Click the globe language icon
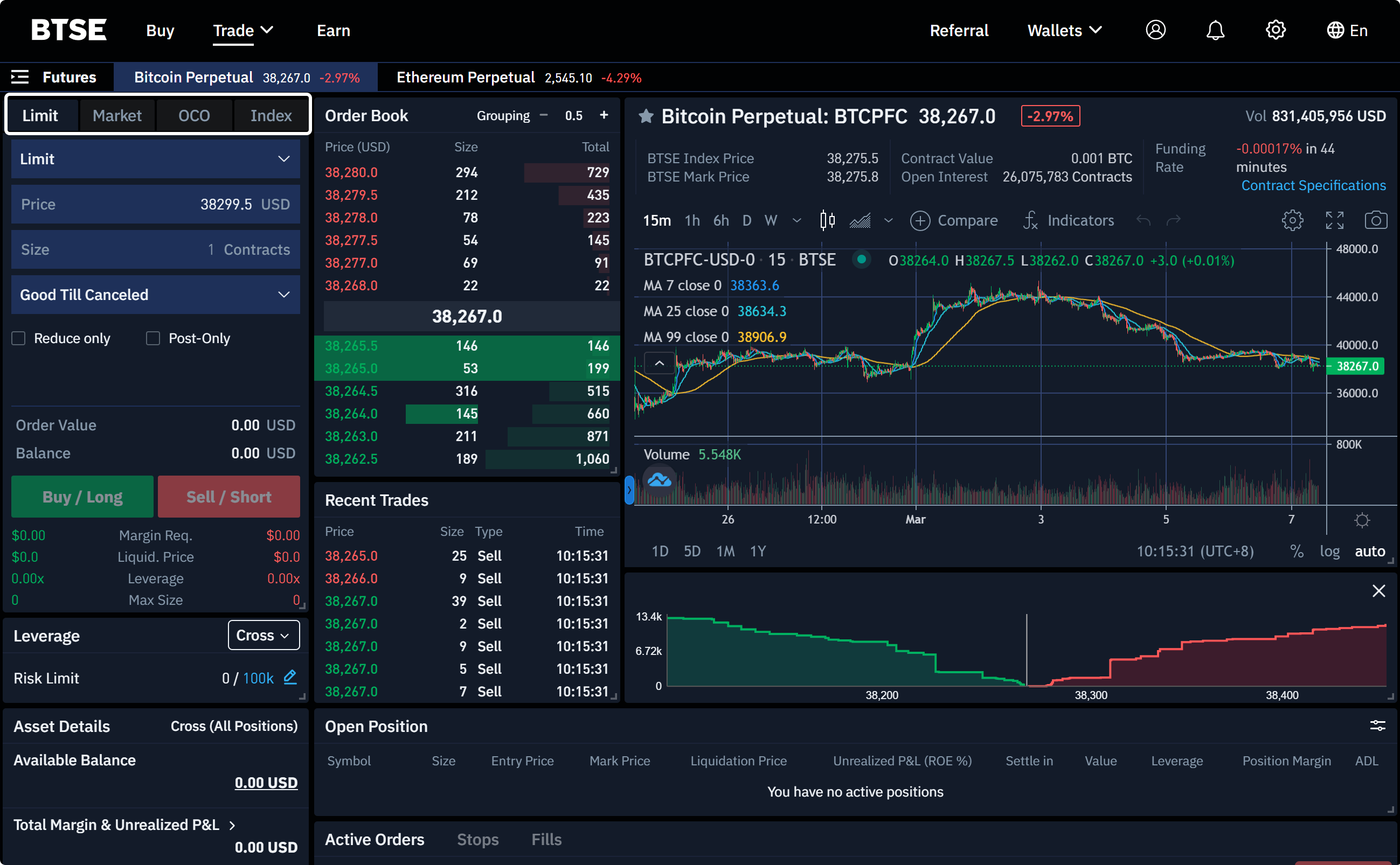The width and height of the screenshot is (1400, 865). [1335, 30]
